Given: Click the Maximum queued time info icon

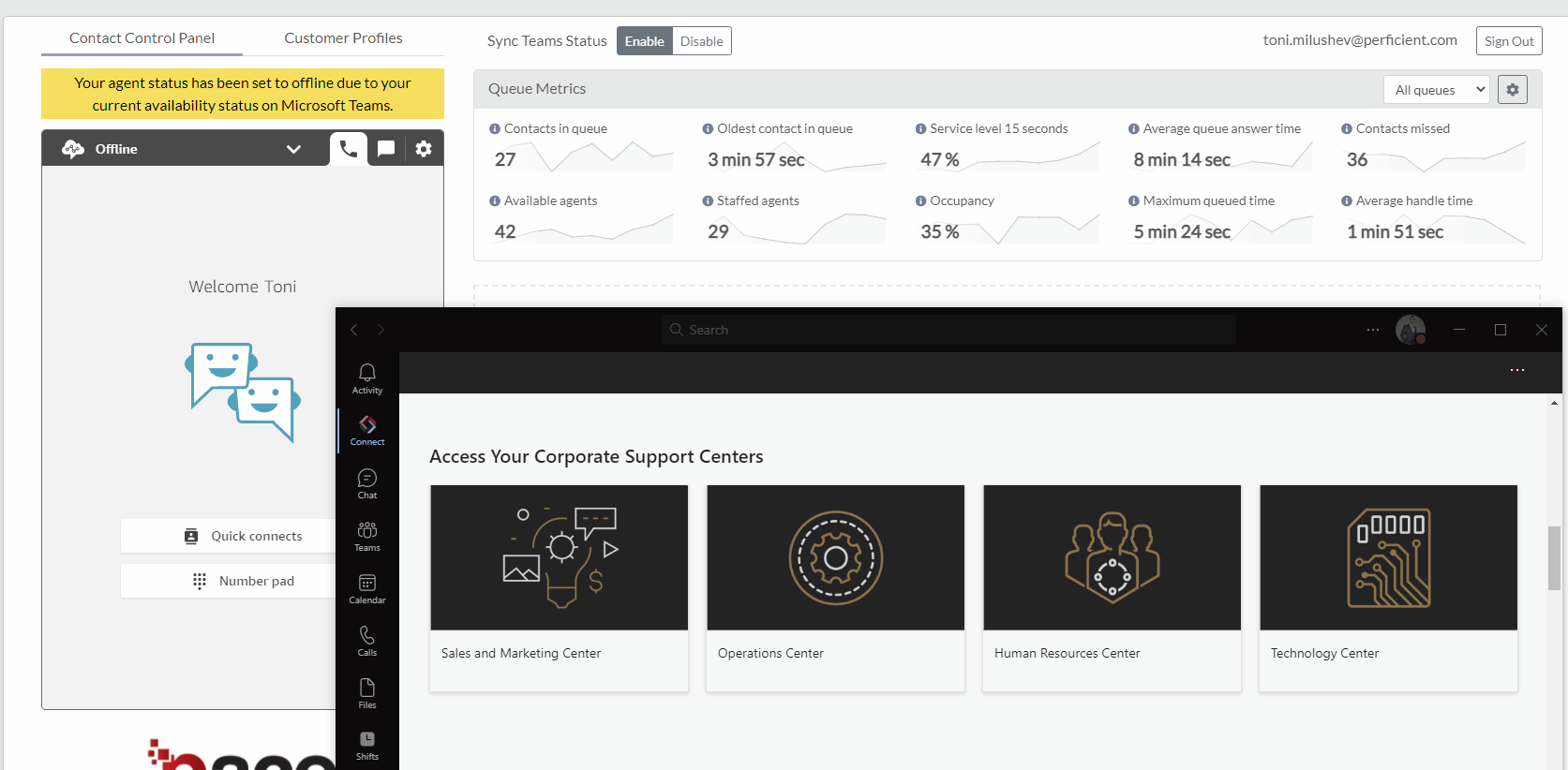Looking at the screenshot, I should tap(1134, 201).
